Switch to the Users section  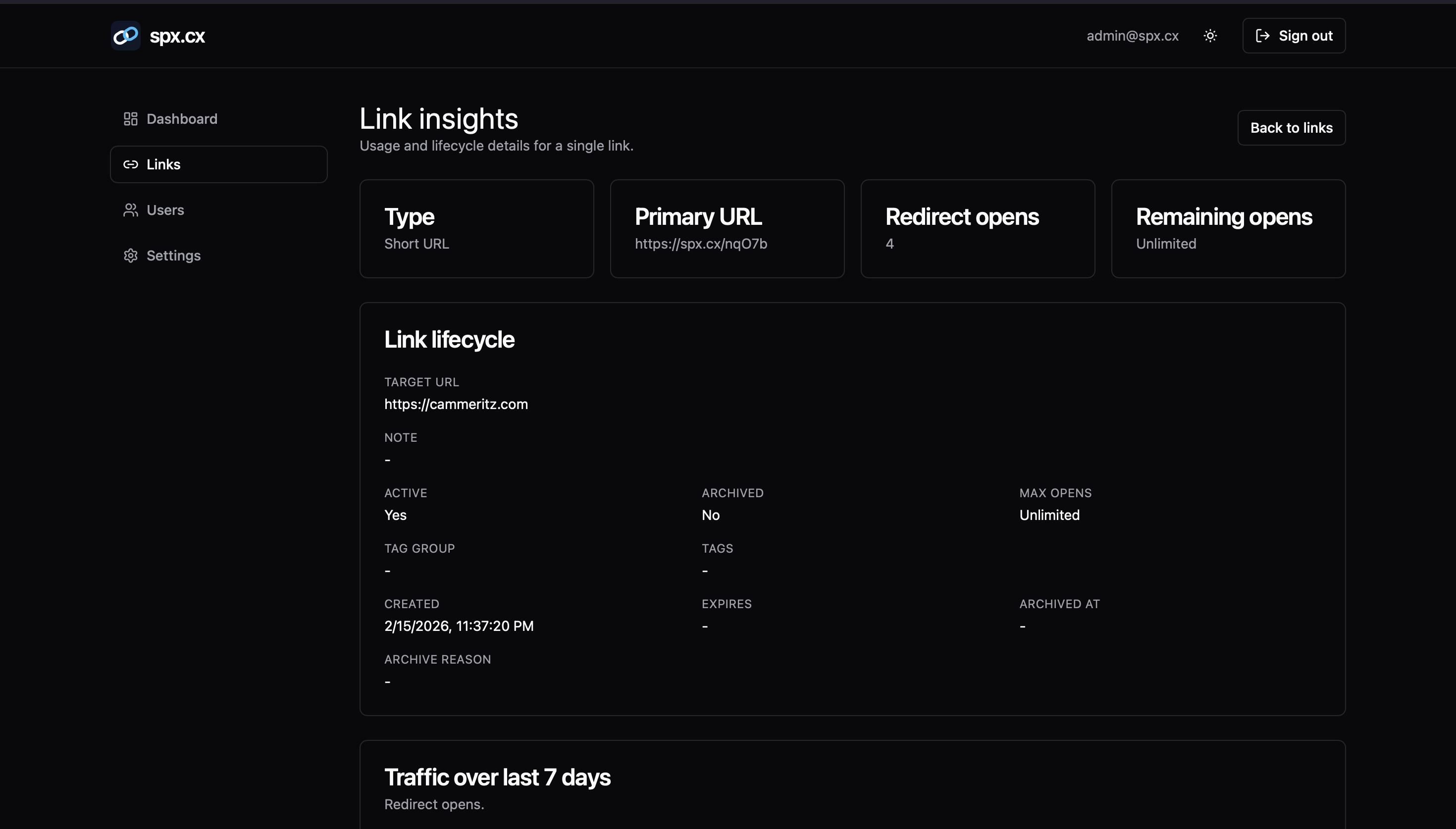pyautogui.click(x=165, y=209)
